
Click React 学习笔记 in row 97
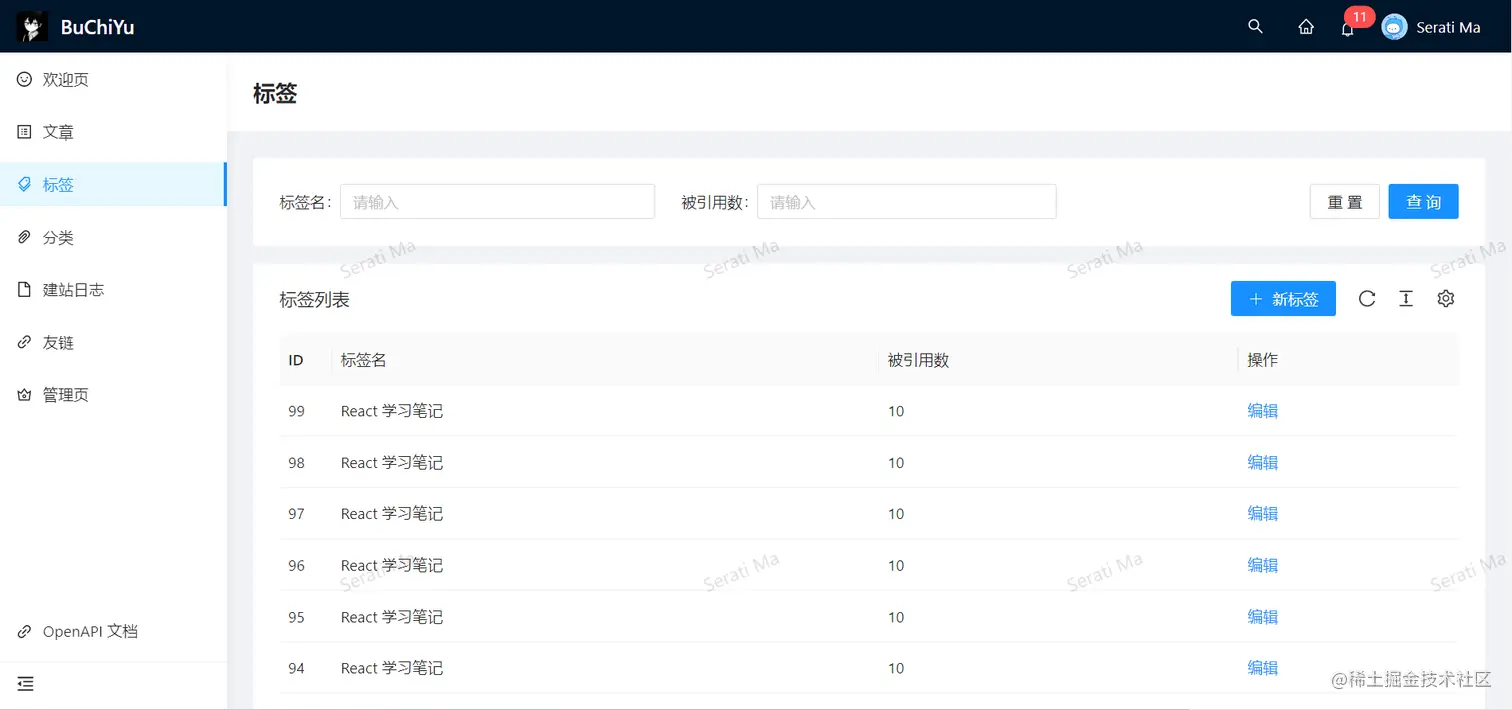tap(391, 514)
